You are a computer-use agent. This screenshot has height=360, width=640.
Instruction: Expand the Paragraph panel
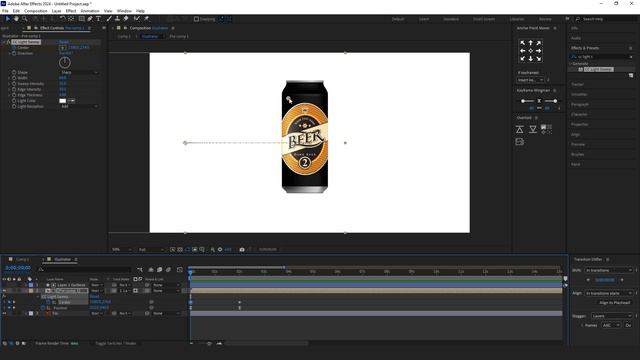click(x=580, y=104)
